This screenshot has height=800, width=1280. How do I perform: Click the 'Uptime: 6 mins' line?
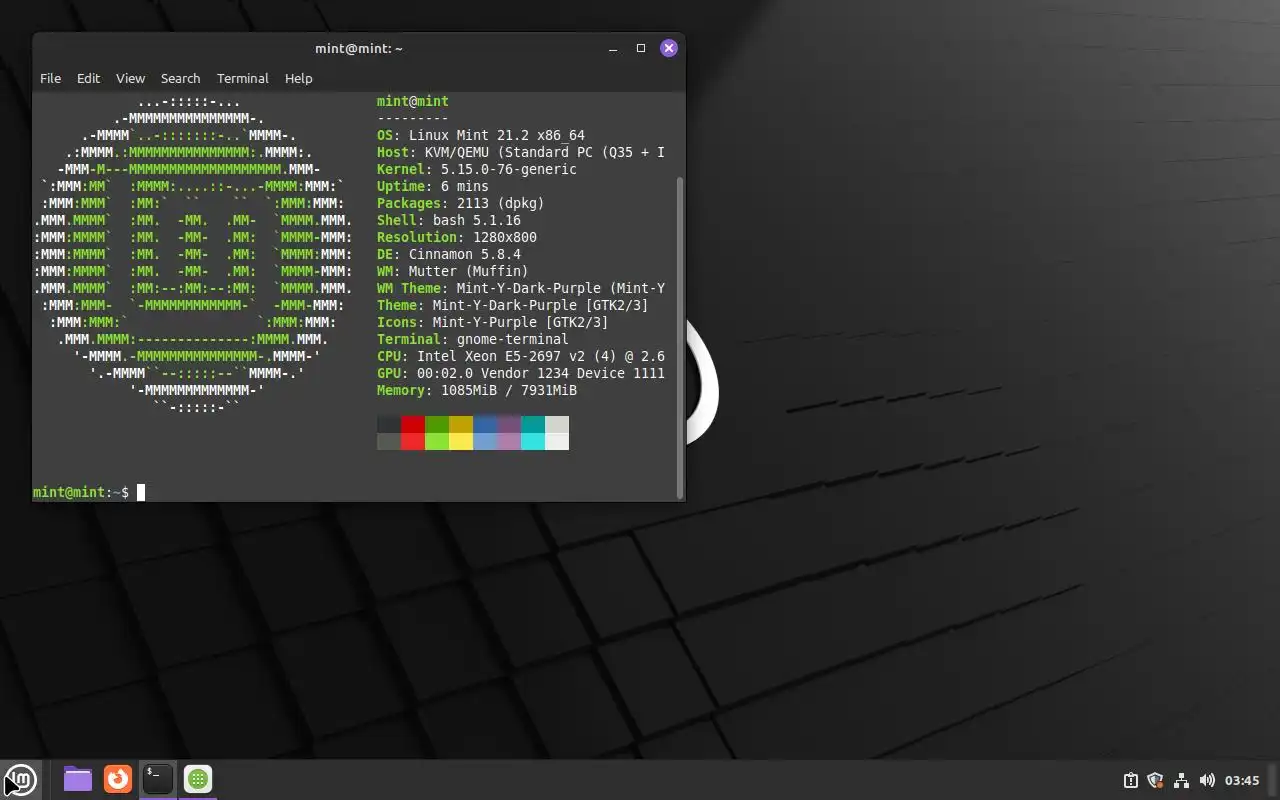[433, 186]
